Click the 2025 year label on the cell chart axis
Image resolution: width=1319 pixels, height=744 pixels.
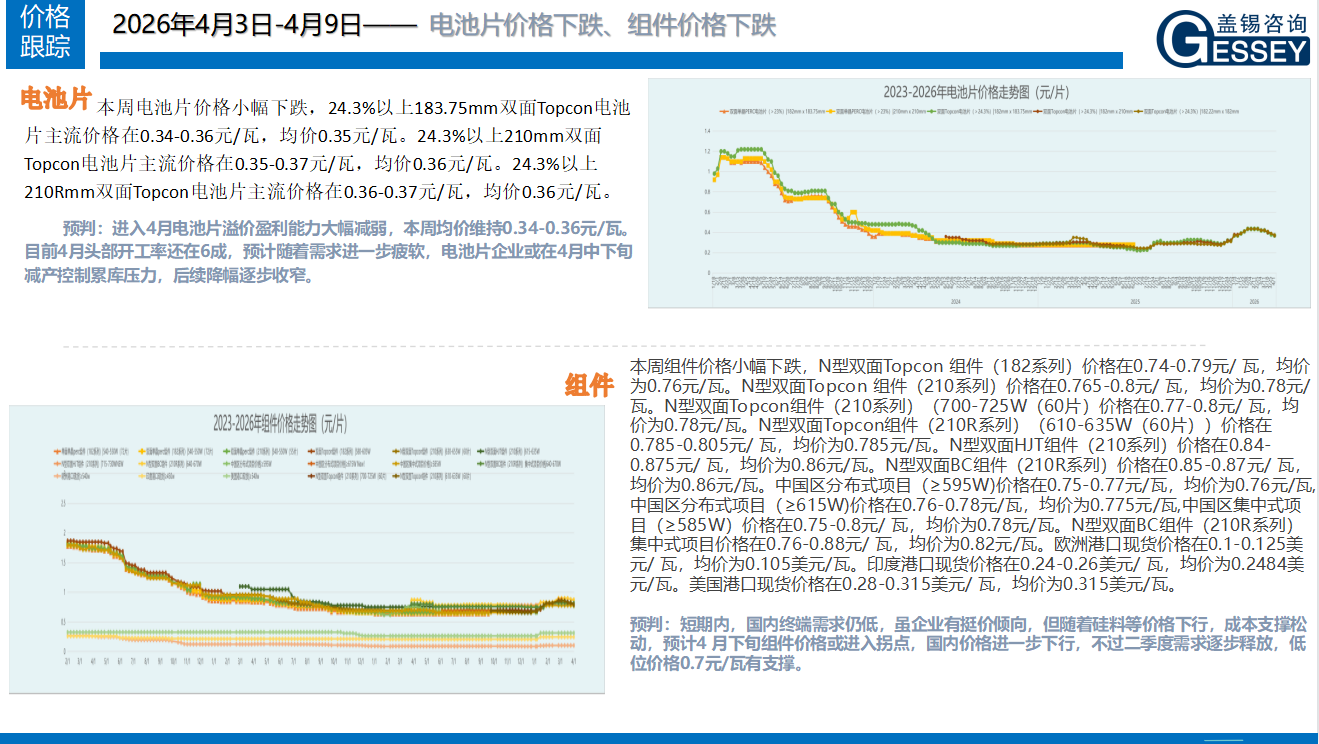click(x=1135, y=300)
